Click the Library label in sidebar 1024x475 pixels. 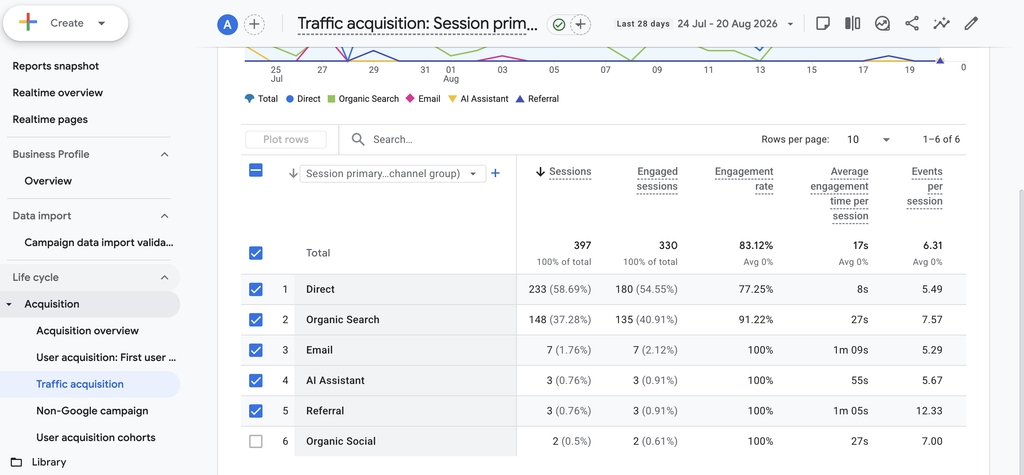[x=49, y=462]
